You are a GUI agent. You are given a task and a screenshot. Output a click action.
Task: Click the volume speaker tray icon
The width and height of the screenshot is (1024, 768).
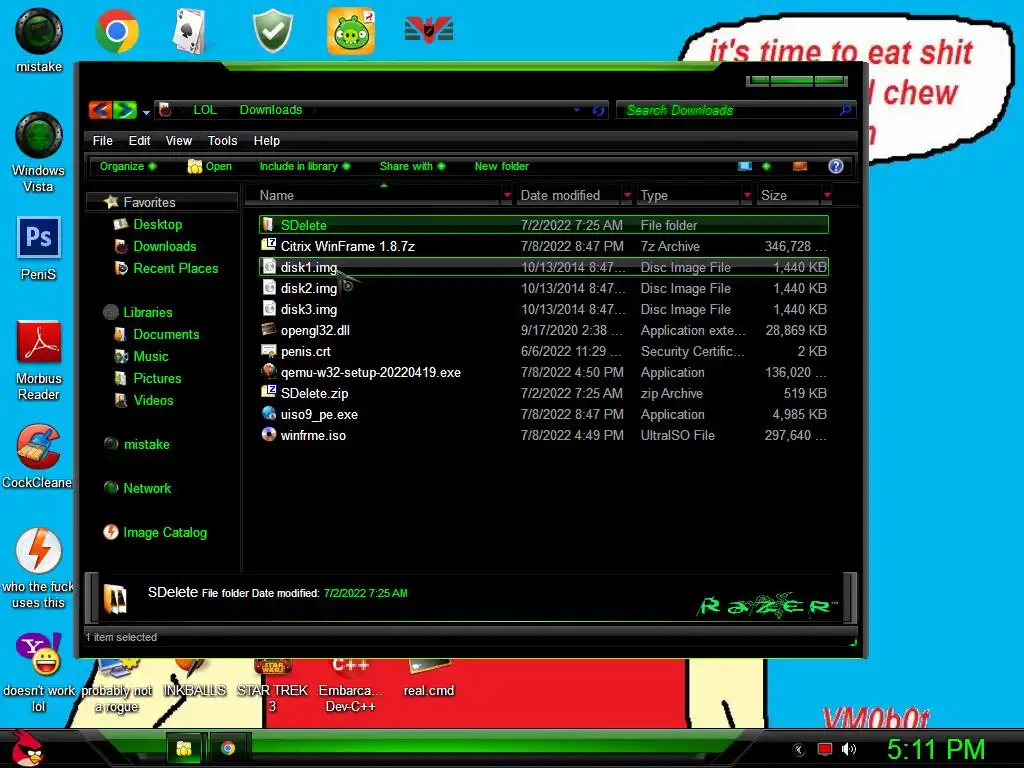(848, 749)
